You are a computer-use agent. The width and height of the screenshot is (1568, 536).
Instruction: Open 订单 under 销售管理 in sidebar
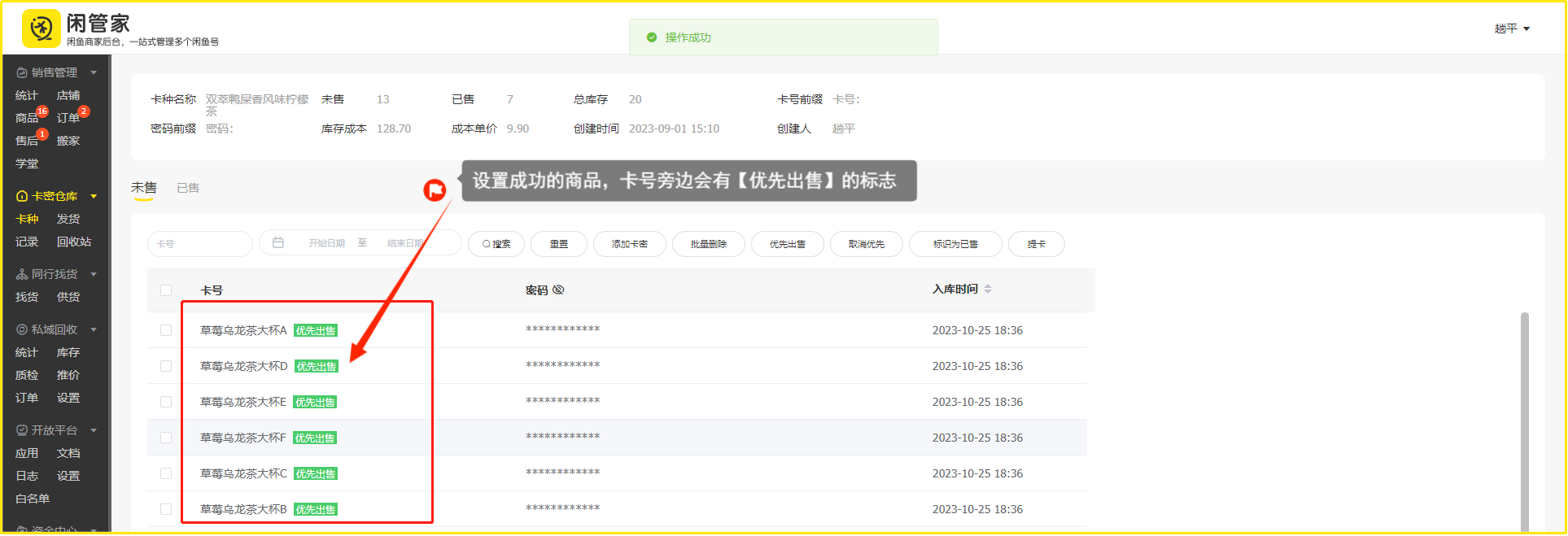tap(68, 118)
